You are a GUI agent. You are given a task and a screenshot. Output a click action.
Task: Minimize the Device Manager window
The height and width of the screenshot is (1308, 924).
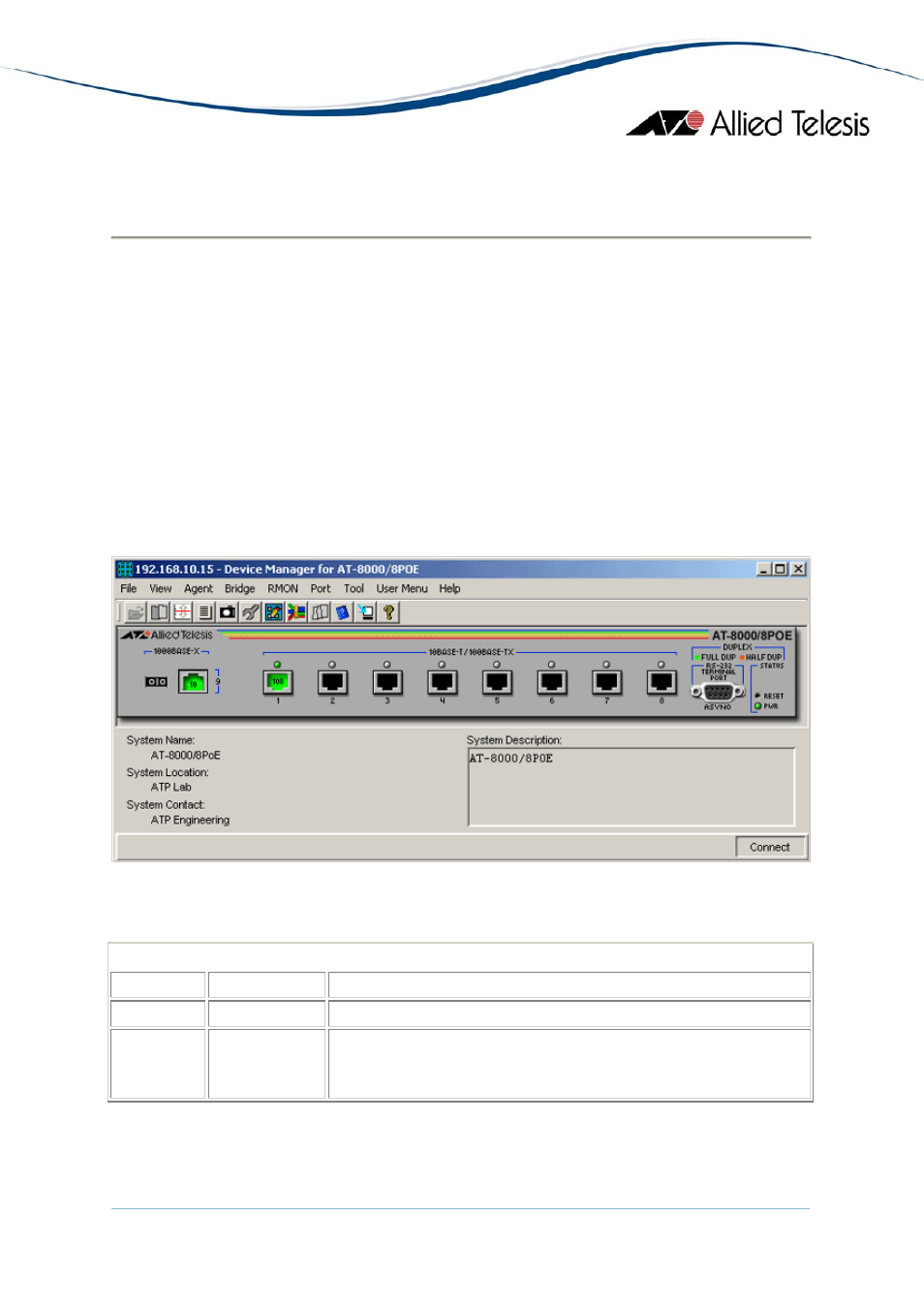pos(764,569)
